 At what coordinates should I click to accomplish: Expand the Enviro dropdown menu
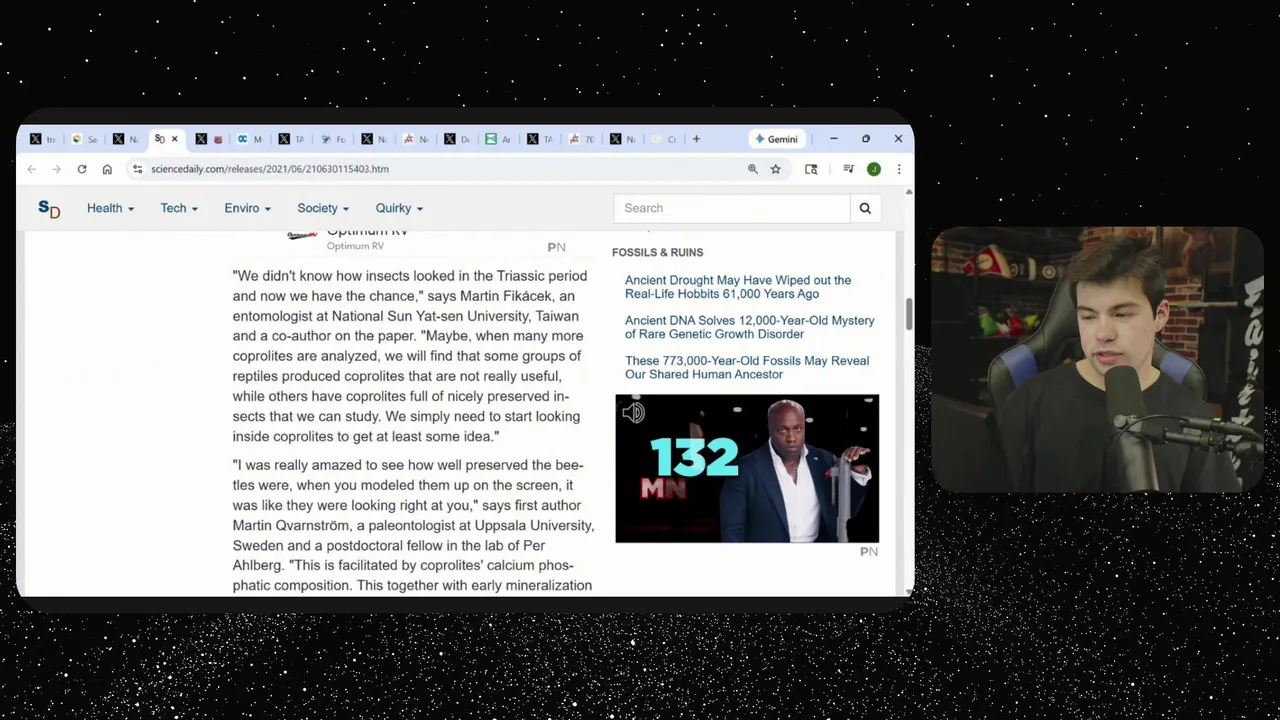[247, 208]
